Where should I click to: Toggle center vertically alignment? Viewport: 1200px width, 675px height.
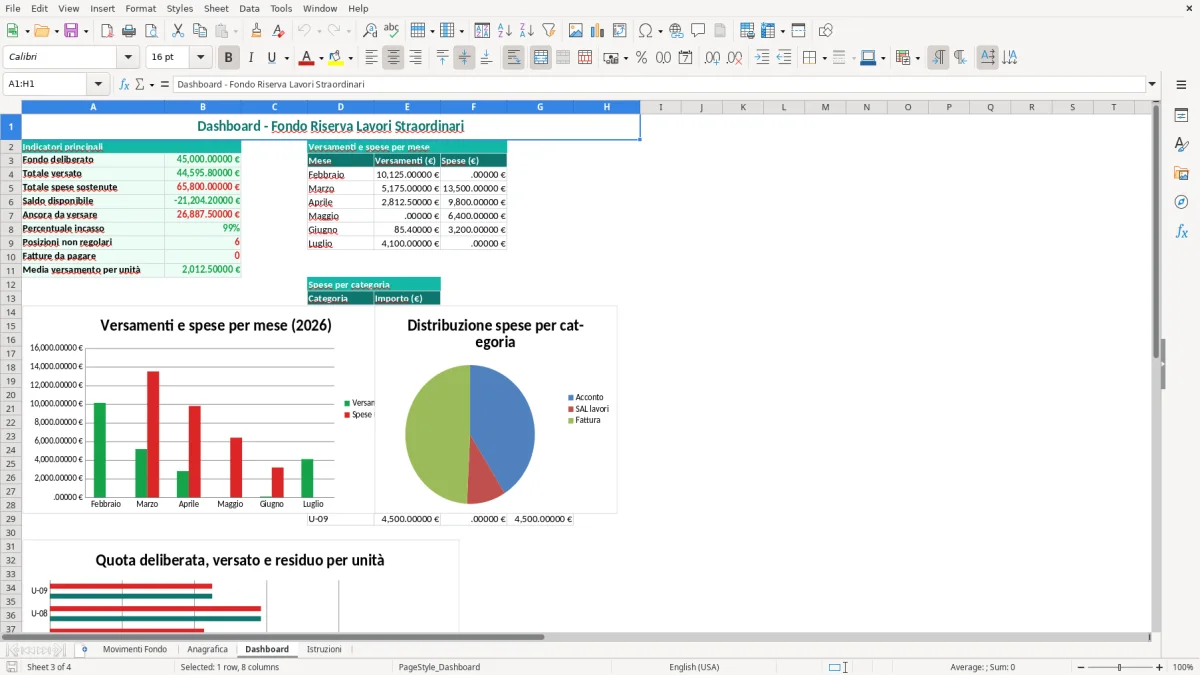tap(464, 58)
